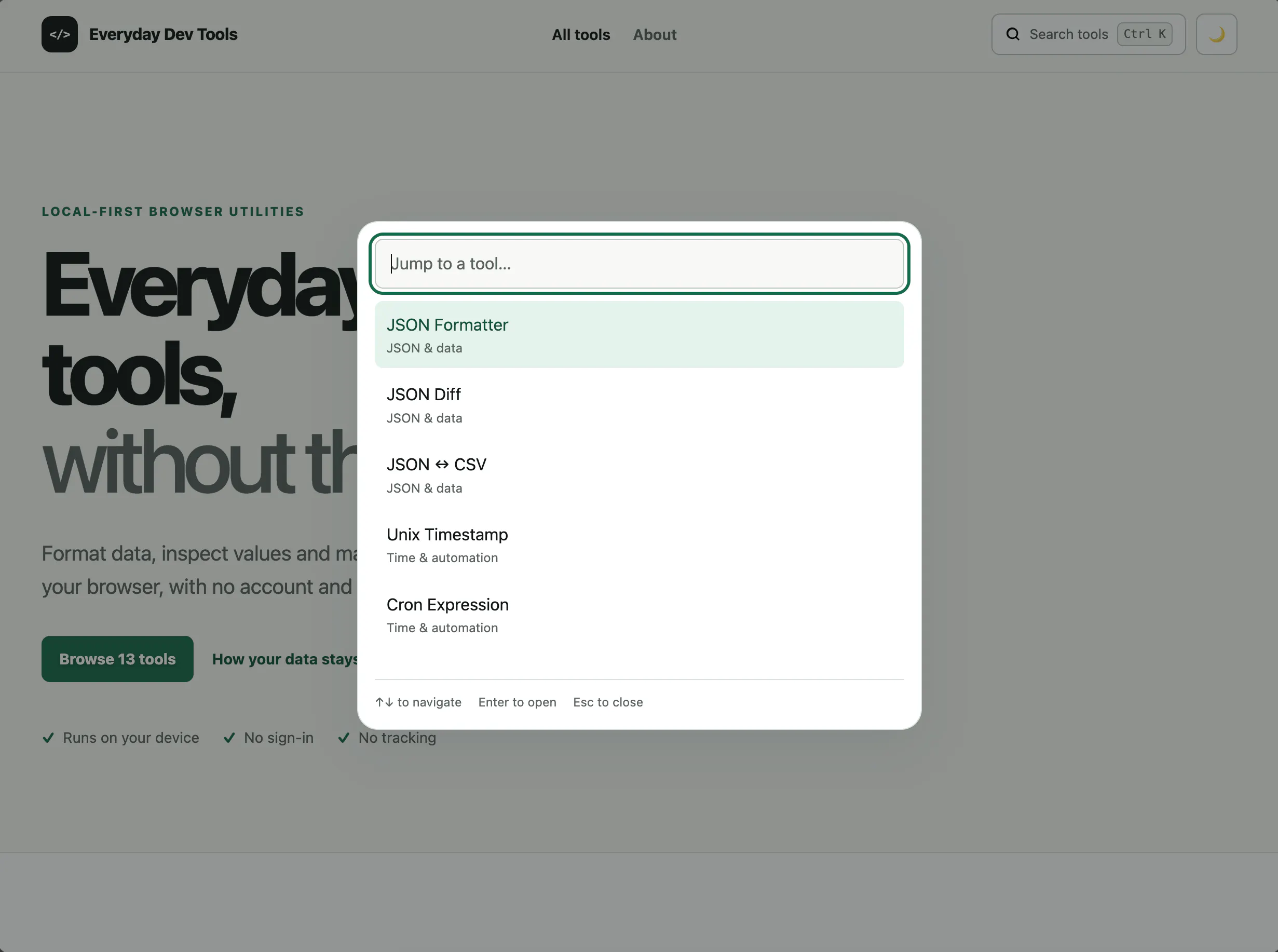Select JSON Formatter in the results list
The width and height of the screenshot is (1278, 952).
(x=639, y=334)
